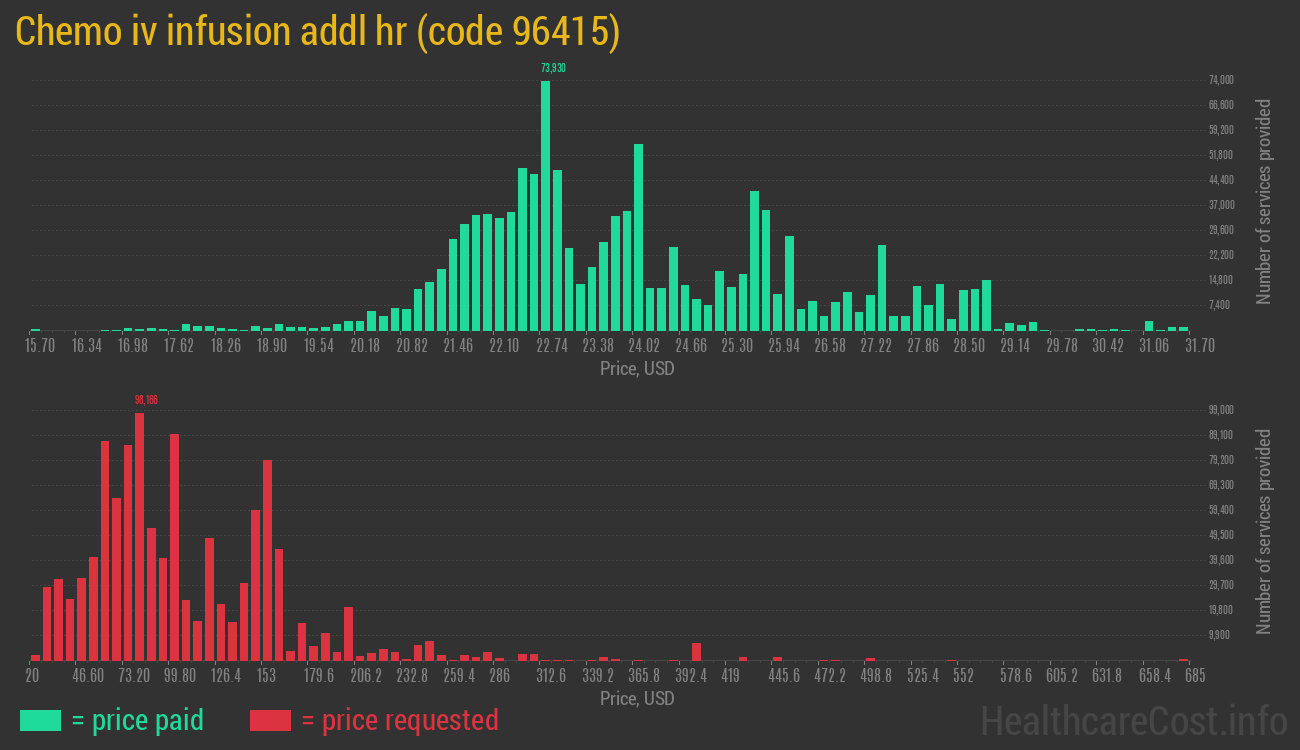Screen dimensions: 1300x750
Task: Click the green bar above price 27.22
Action: click(x=882, y=287)
